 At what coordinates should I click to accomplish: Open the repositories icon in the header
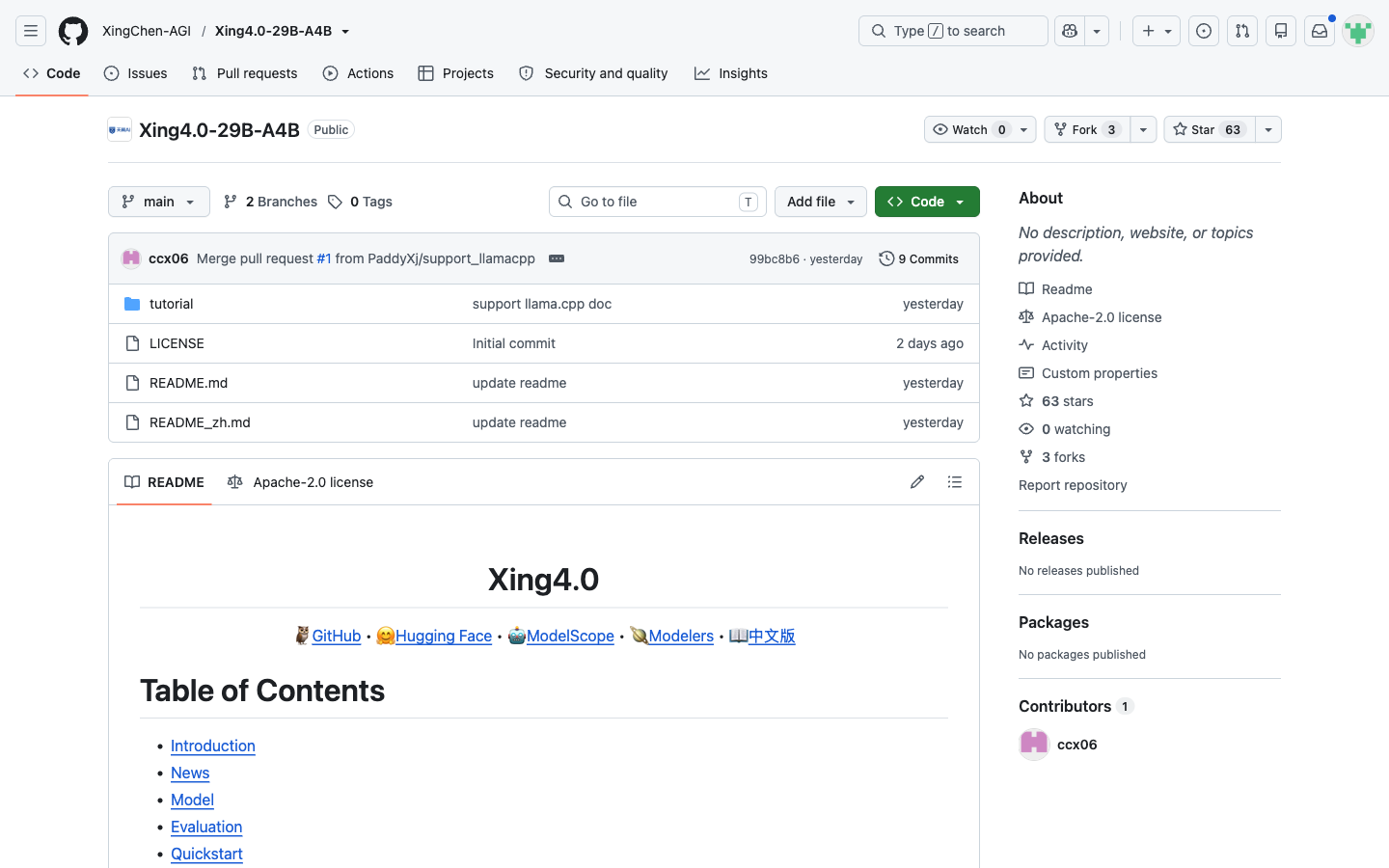1281,31
